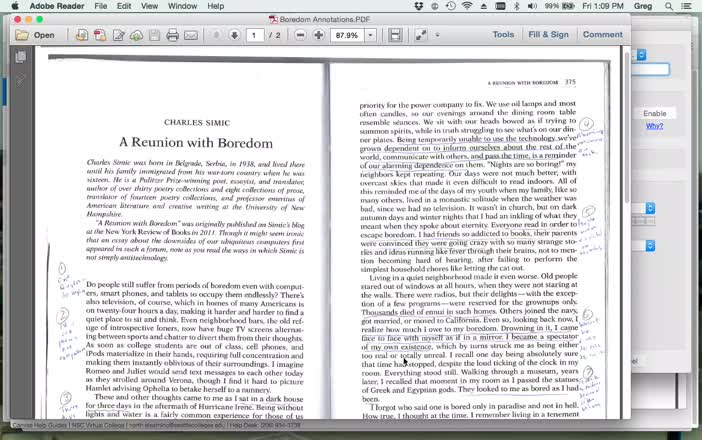Open the page thumbnails panel in sidebar
The image size is (702, 440).
(x=19, y=58)
